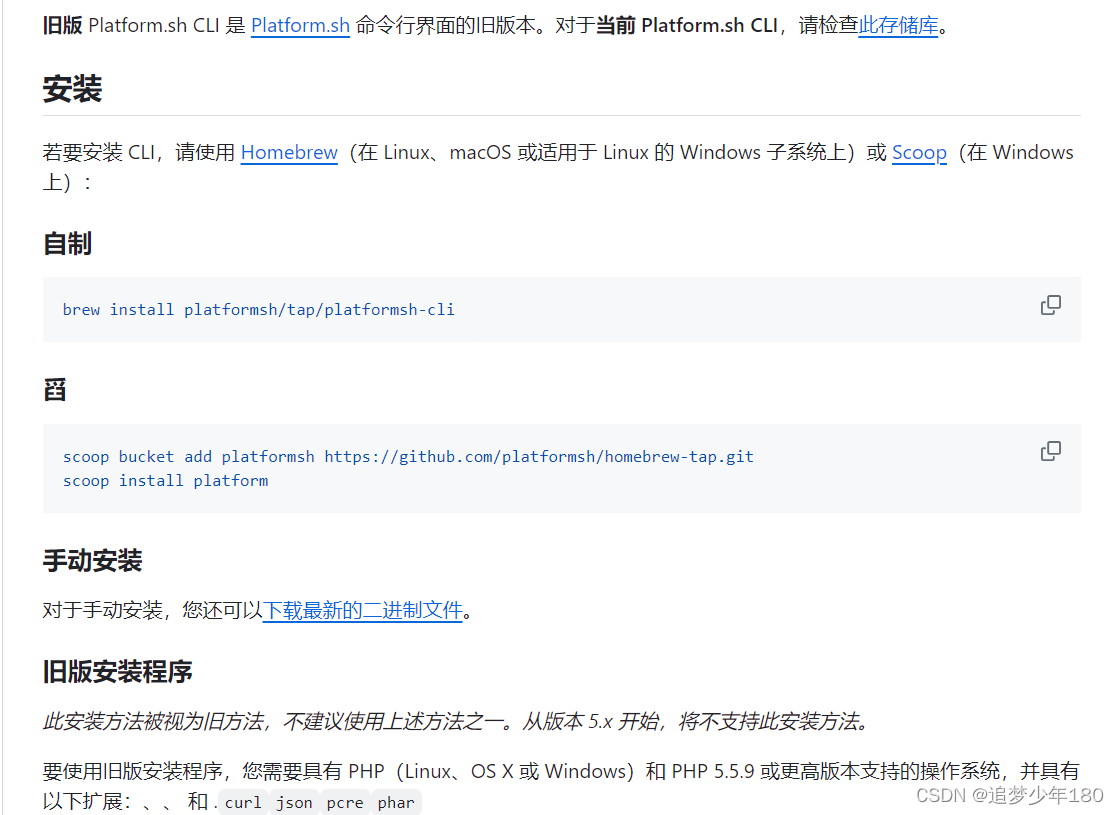Click the bold 当前 Platform.sh CLI text

[x=687, y=26]
